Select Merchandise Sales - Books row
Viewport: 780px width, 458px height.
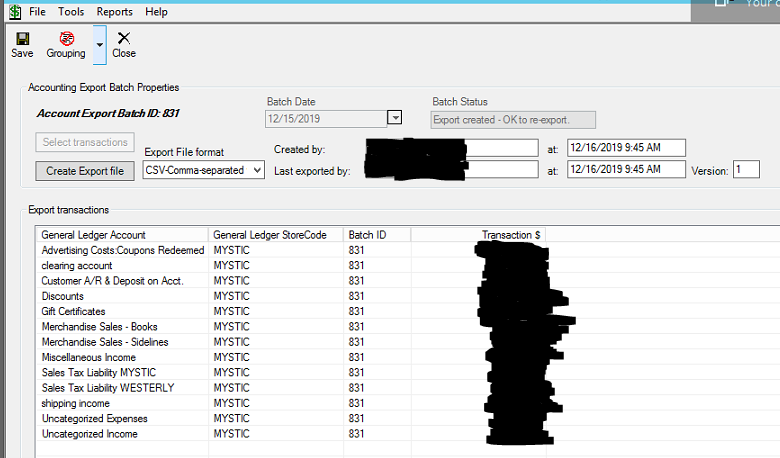[x=291, y=327]
